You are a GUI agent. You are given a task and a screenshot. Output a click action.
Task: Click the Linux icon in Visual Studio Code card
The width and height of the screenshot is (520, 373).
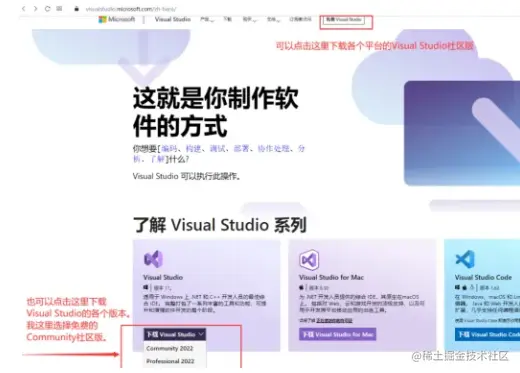coord(472,287)
